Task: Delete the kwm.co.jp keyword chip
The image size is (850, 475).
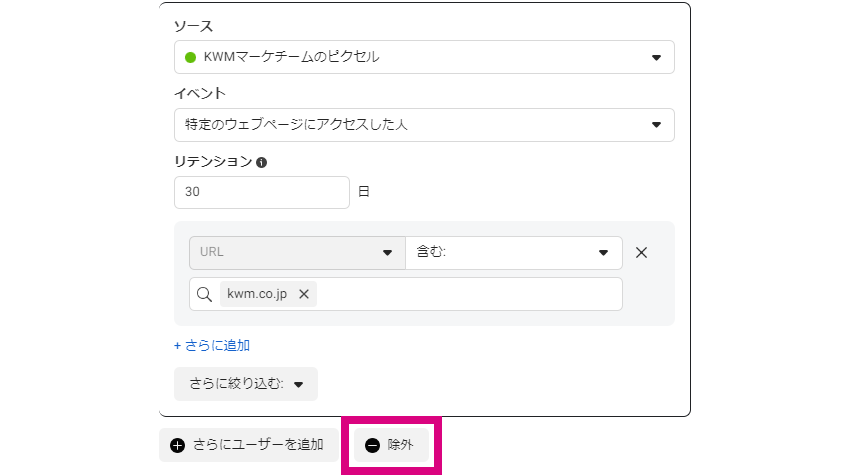Action: [x=304, y=294]
